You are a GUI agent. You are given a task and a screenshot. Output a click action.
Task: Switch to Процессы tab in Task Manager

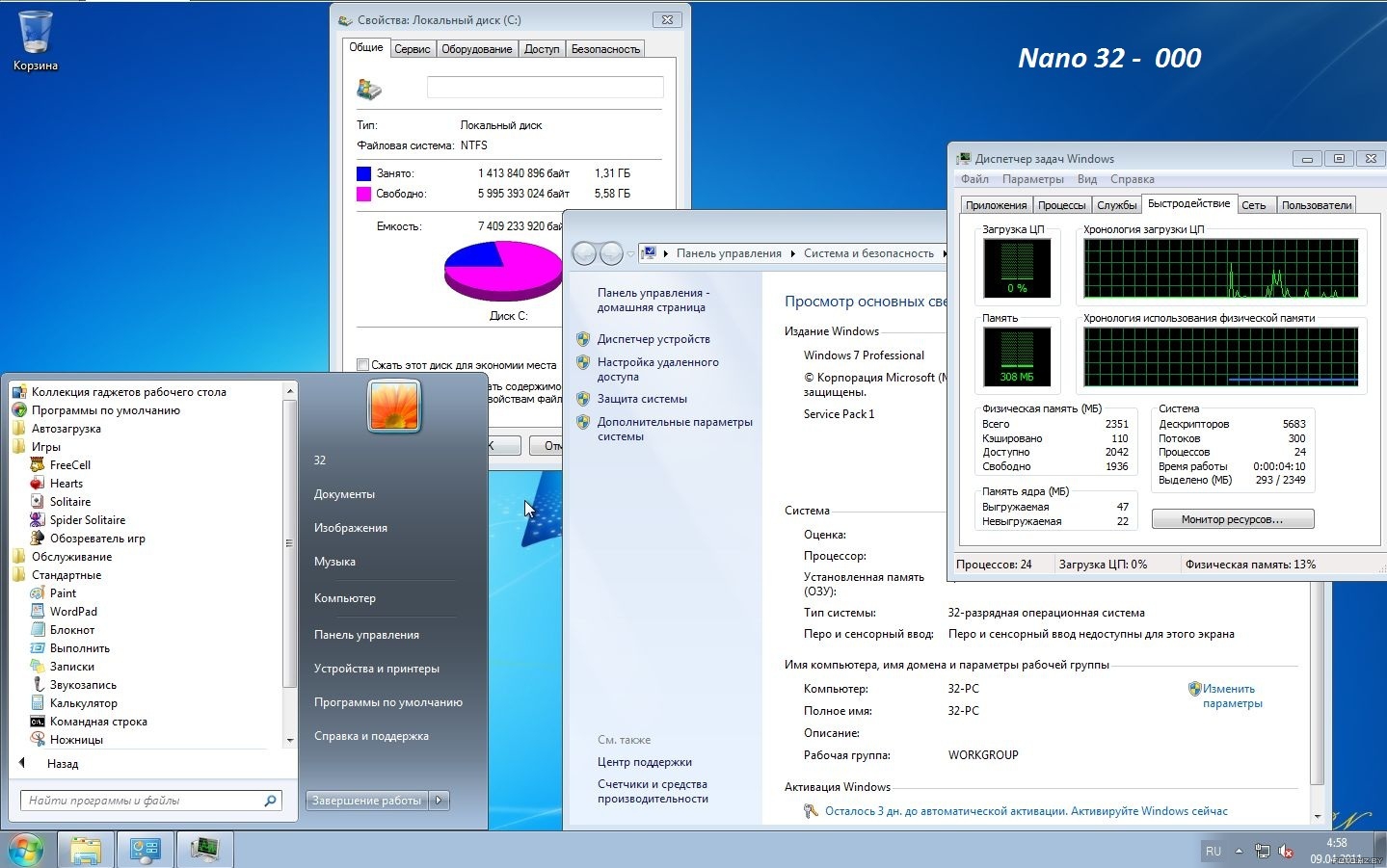point(1061,205)
